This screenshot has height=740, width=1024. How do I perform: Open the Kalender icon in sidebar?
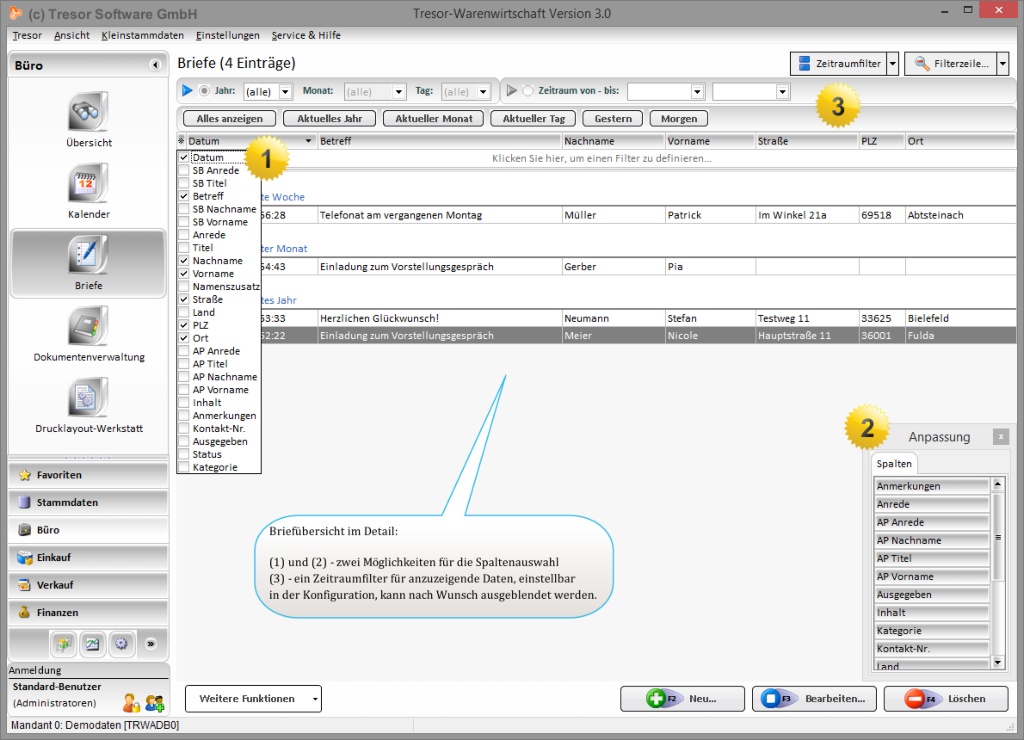88,184
